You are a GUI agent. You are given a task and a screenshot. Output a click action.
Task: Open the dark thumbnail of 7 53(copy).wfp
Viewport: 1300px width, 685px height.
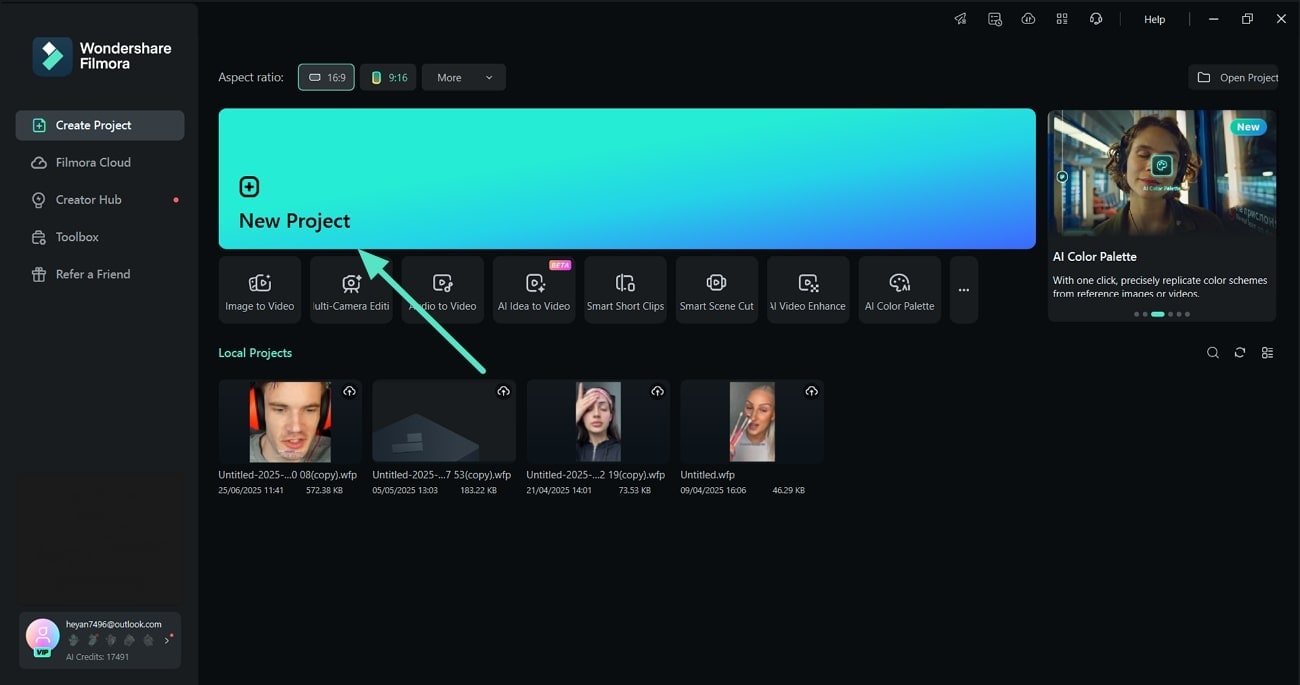(x=444, y=421)
